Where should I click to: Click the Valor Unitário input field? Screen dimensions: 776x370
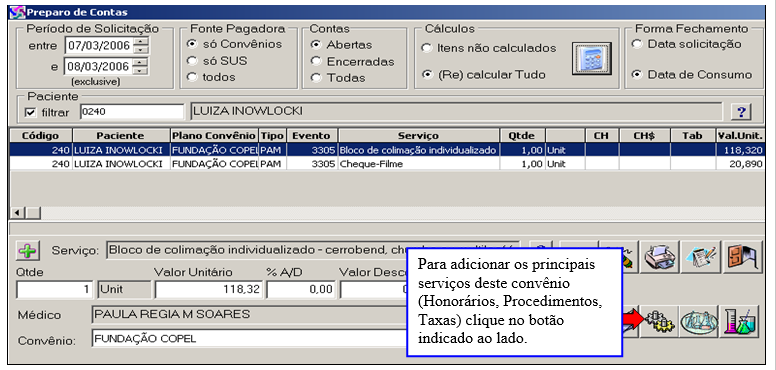(x=208, y=289)
